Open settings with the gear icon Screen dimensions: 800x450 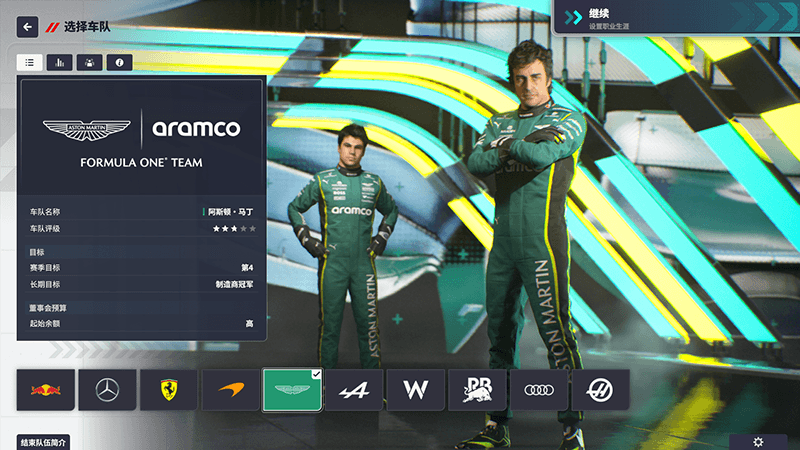pos(758,442)
